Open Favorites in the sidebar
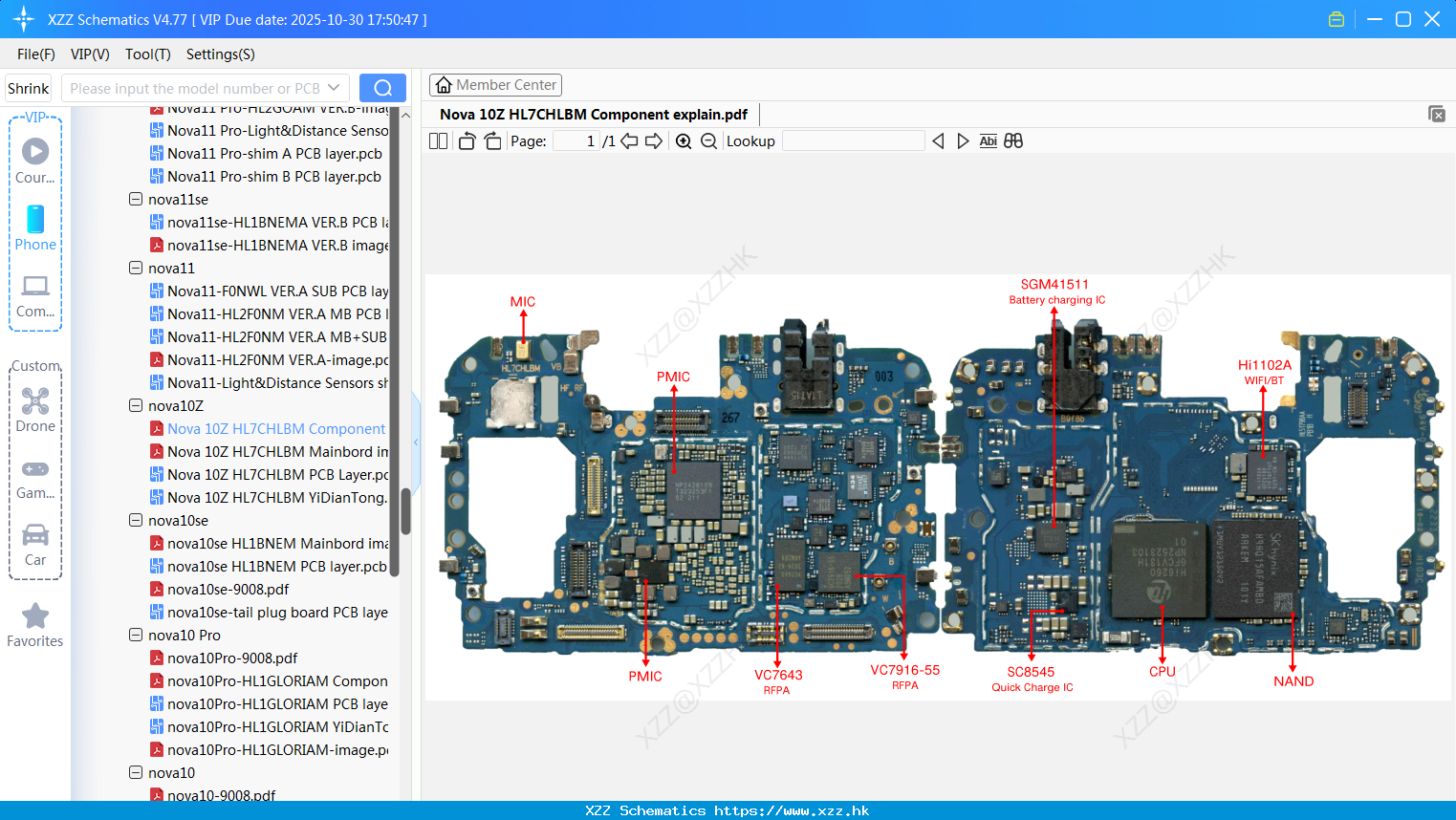The image size is (1456, 820). point(35,626)
